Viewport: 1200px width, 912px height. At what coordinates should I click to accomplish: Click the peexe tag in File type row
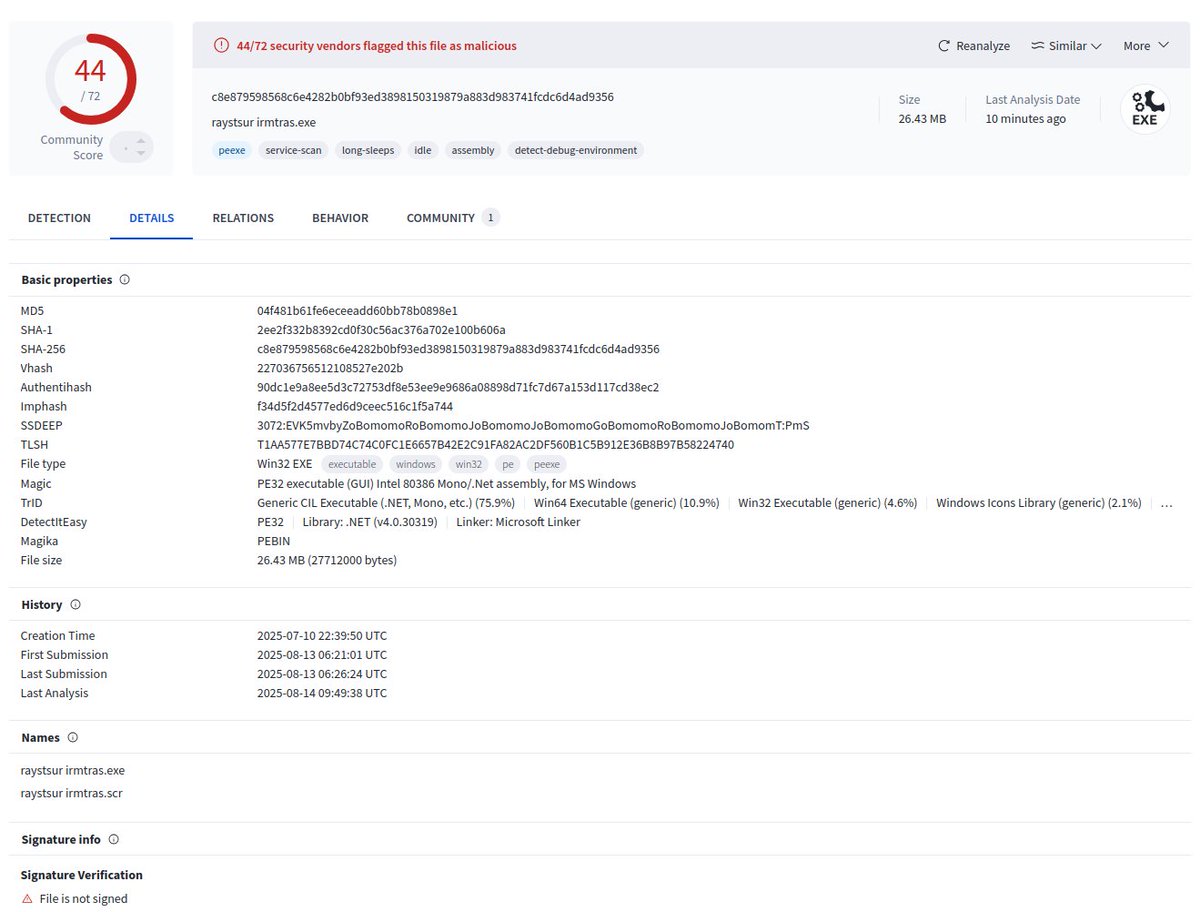coord(547,464)
